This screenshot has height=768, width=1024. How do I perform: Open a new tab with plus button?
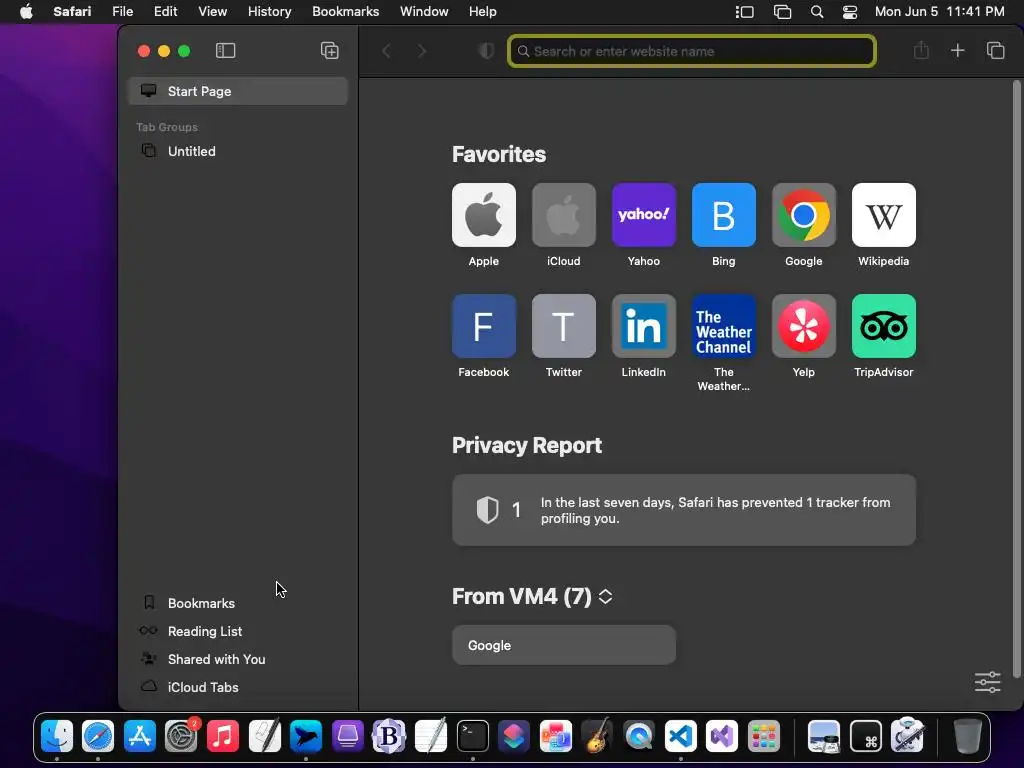[957, 50]
